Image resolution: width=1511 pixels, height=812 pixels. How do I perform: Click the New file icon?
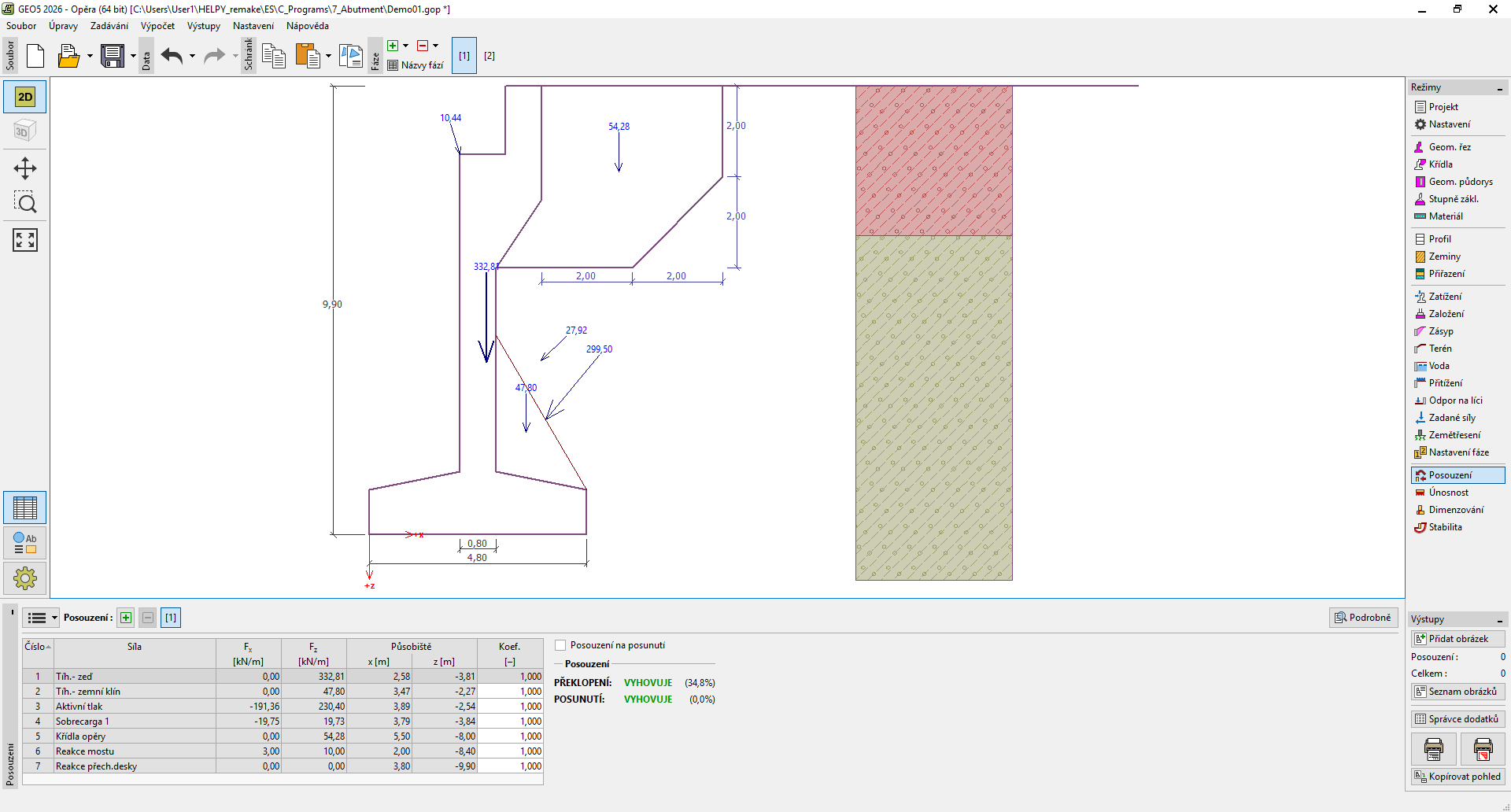point(35,56)
